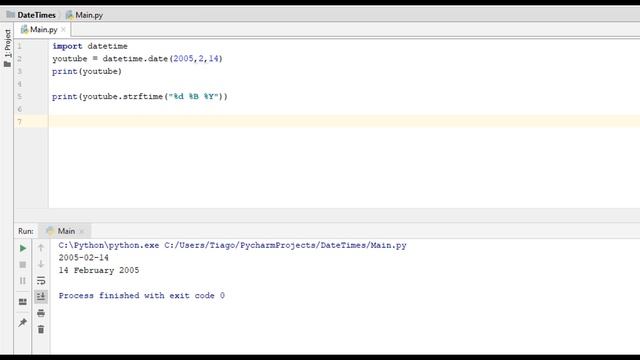The height and width of the screenshot is (360, 640).
Task: Click the stop process icon
Action: (x=23, y=264)
